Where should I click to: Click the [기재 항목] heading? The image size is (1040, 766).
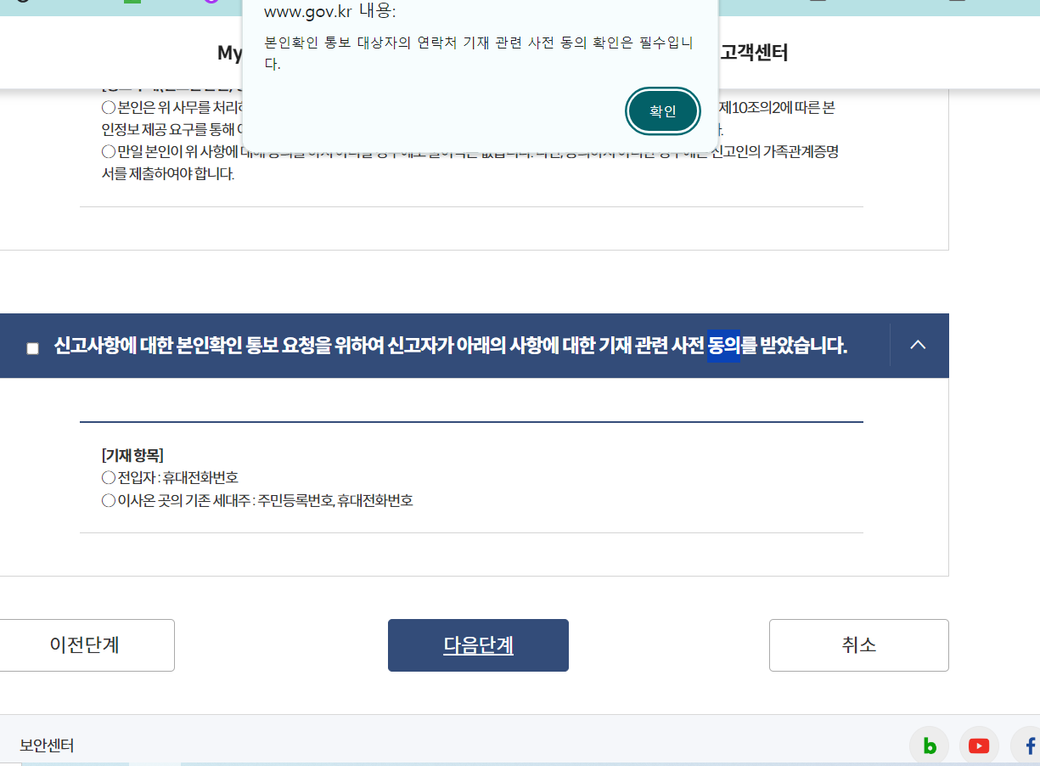[x=132, y=455]
